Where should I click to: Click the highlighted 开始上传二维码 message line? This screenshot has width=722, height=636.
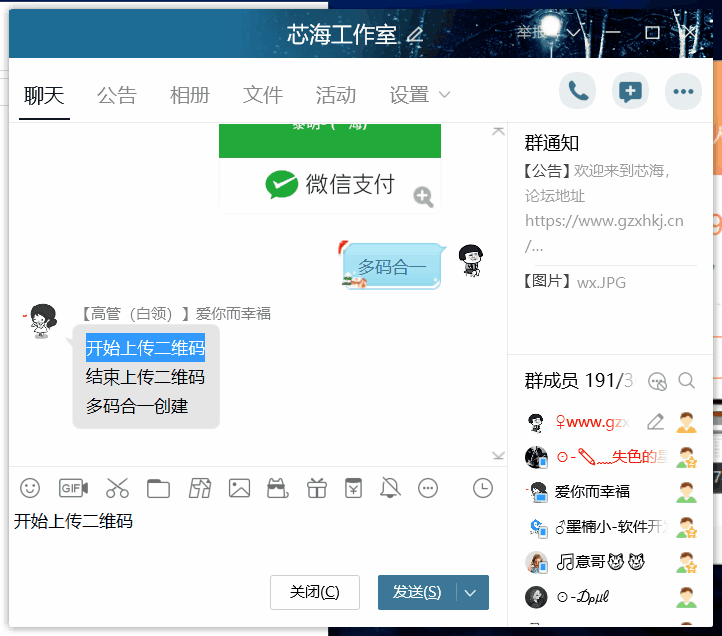click(x=146, y=348)
